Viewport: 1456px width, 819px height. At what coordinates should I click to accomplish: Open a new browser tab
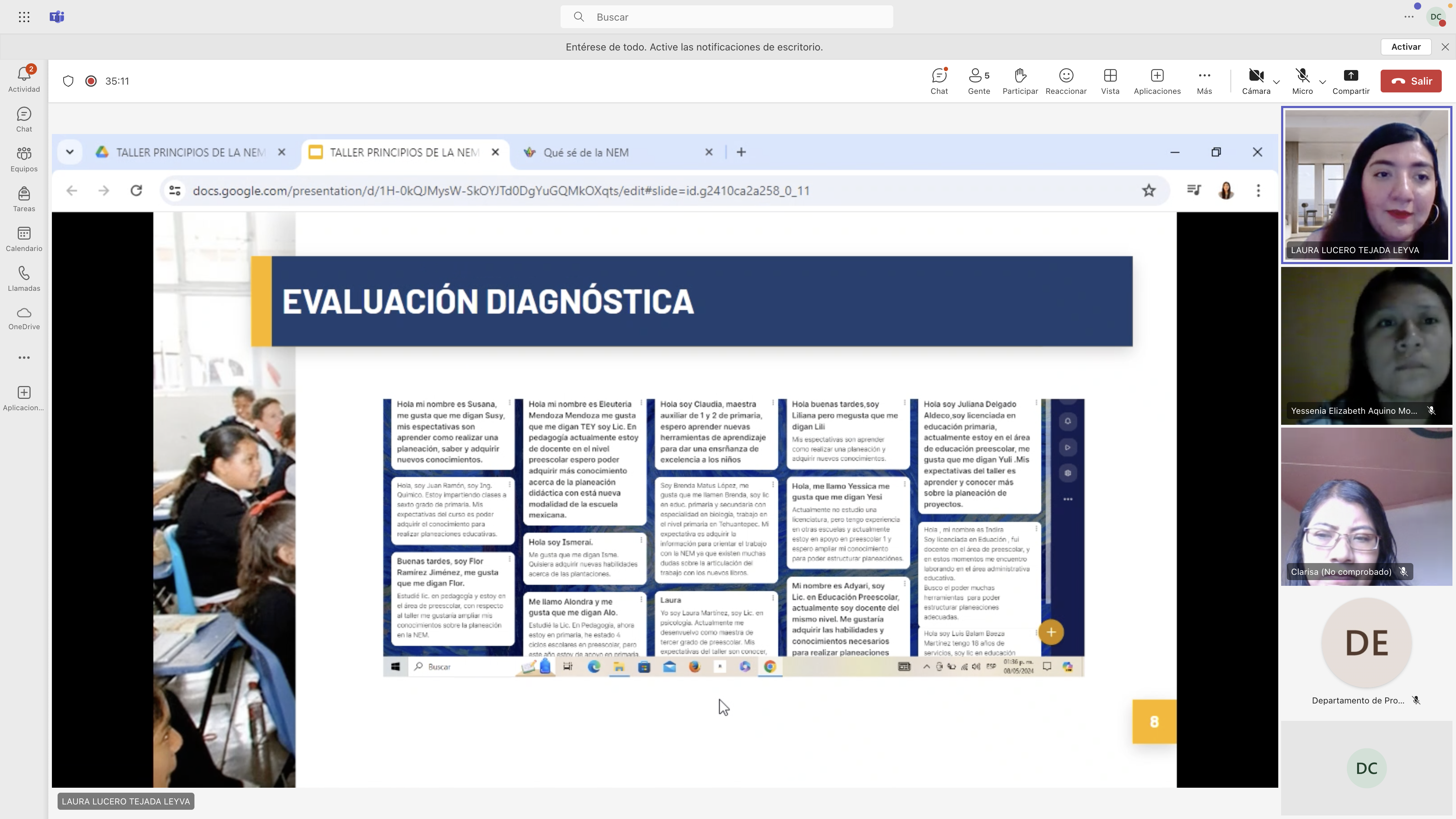click(741, 152)
